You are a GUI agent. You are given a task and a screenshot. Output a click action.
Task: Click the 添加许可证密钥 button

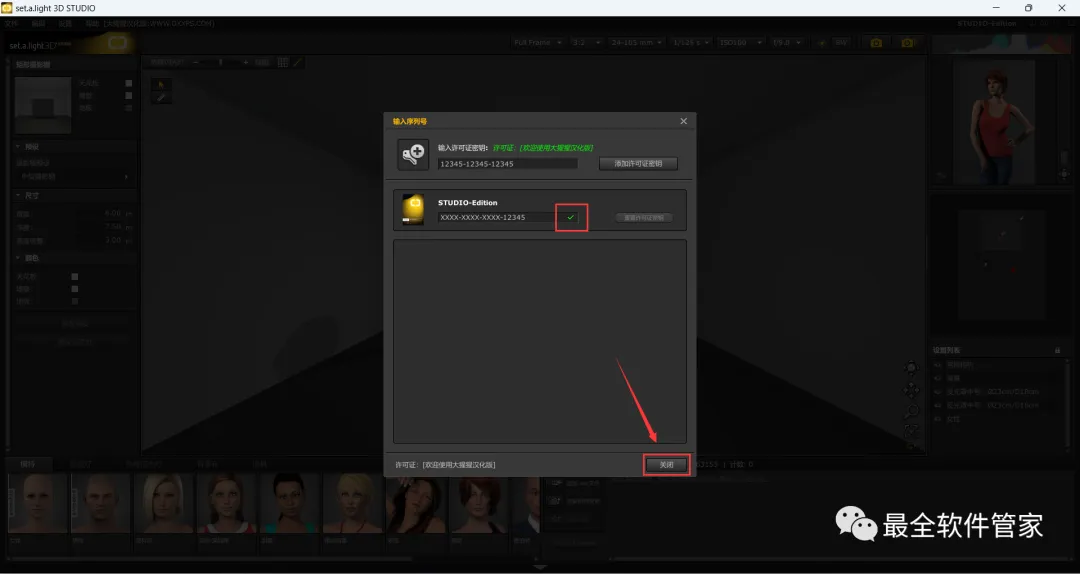pos(638,164)
